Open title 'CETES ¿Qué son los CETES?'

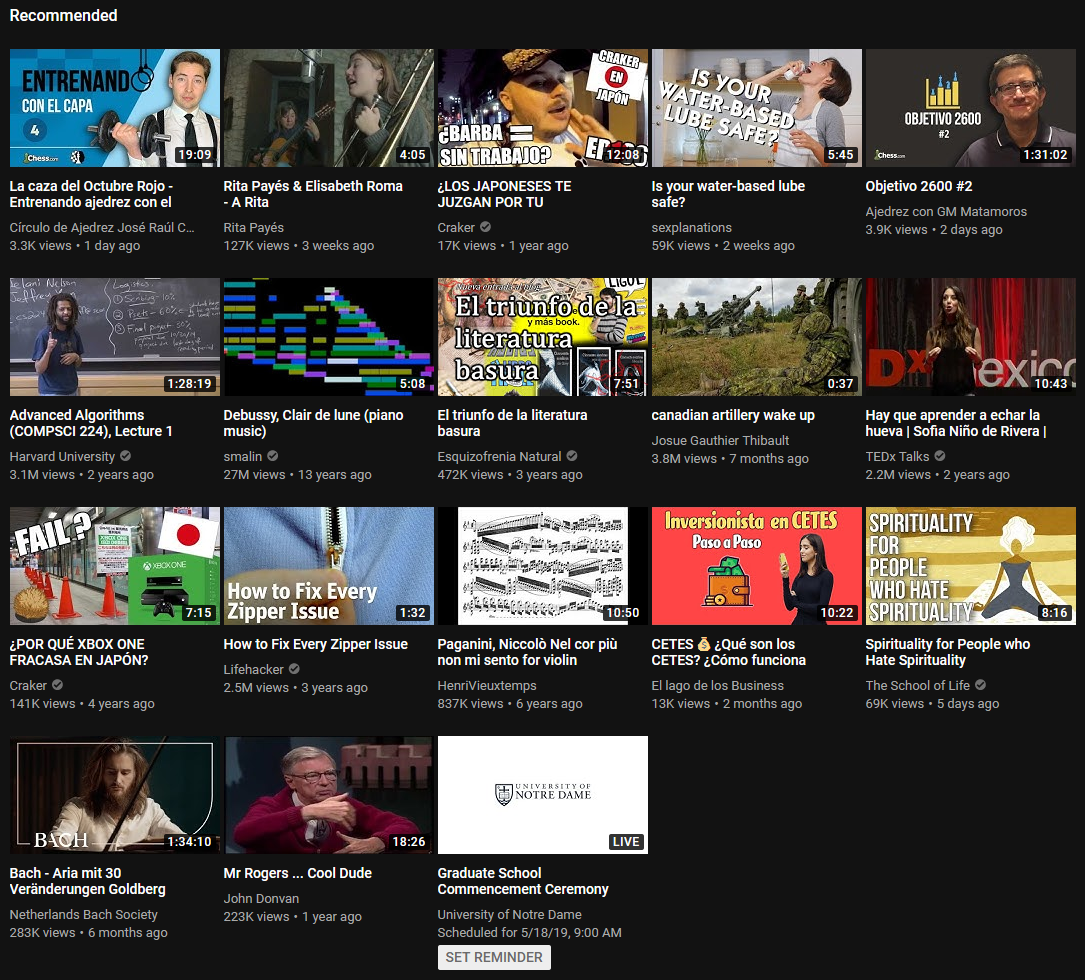729,652
